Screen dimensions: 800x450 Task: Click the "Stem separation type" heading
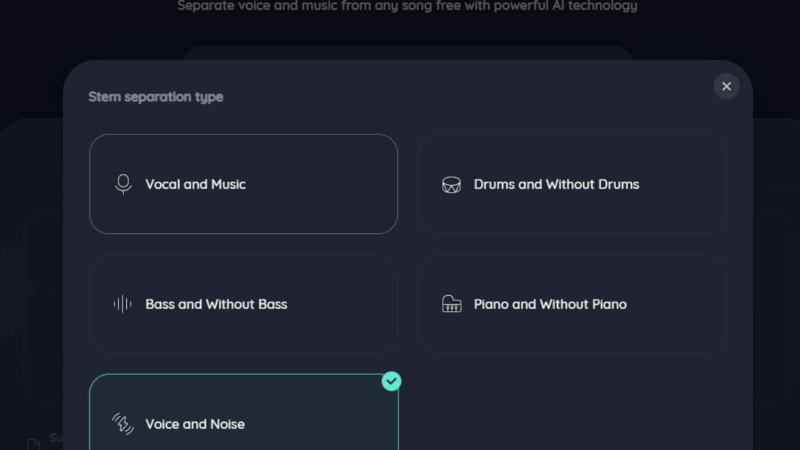[x=156, y=97]
